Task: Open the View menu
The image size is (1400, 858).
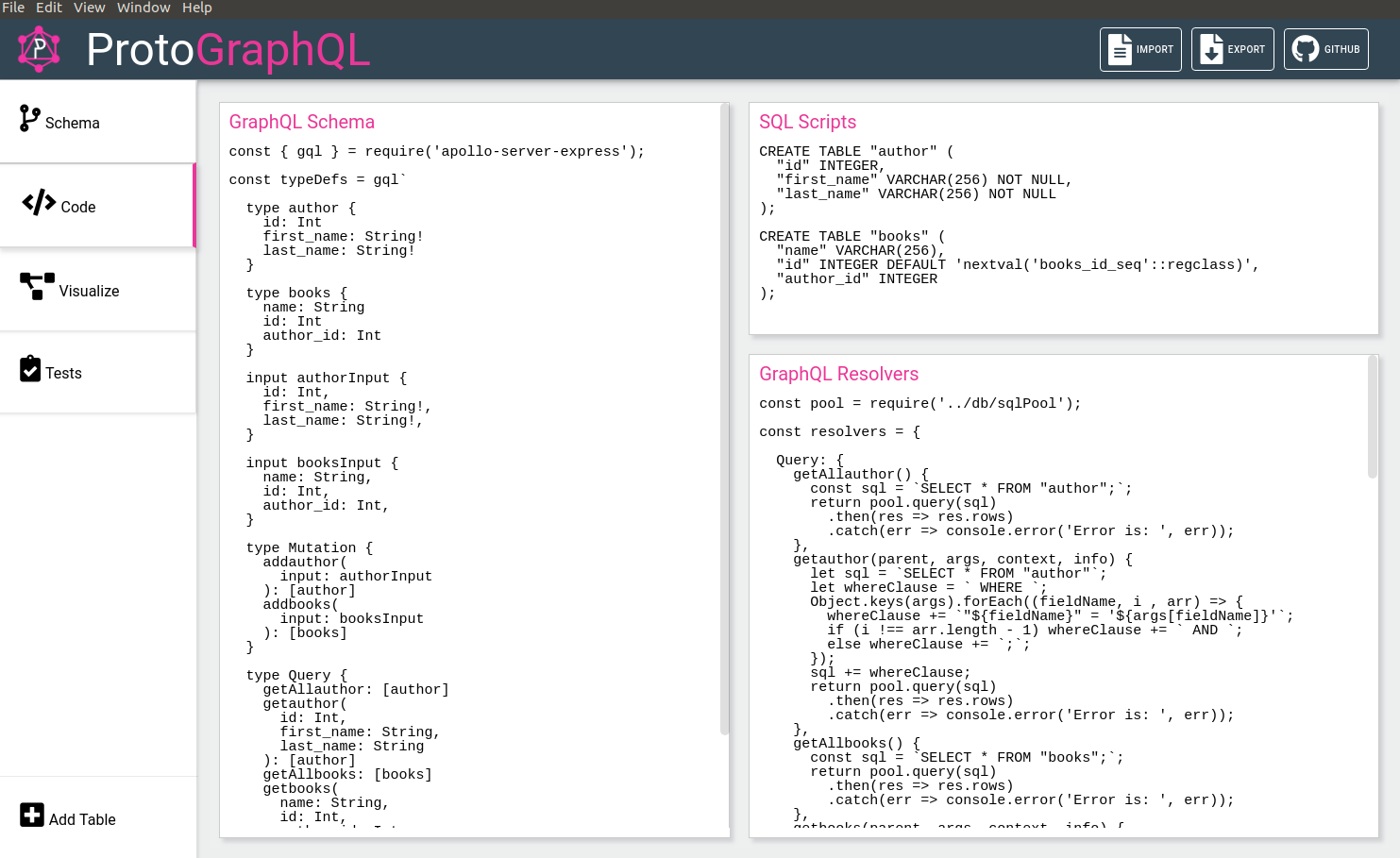Action: pos(90,8)
